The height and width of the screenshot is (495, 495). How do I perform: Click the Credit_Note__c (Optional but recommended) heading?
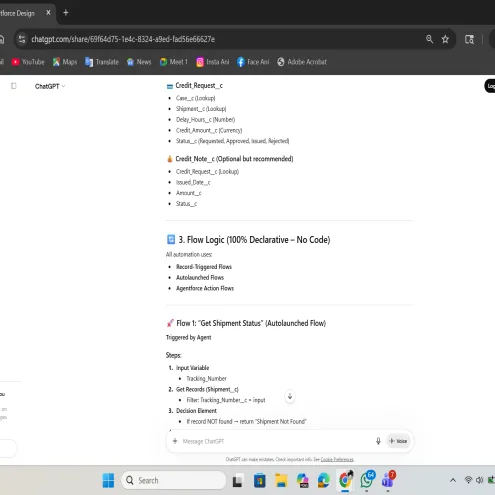[x=234, y=159]
